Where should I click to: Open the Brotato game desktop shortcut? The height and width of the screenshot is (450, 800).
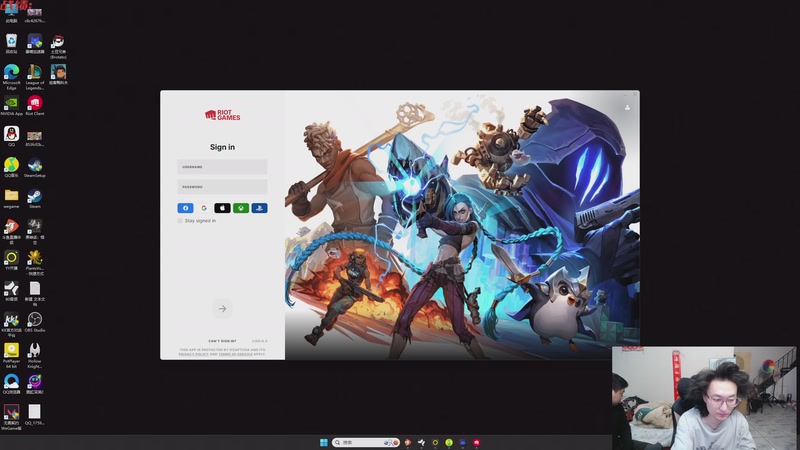(58, 46)
